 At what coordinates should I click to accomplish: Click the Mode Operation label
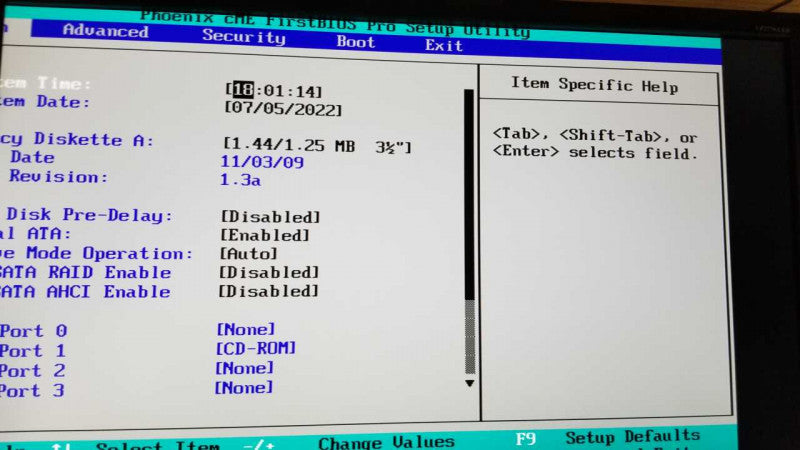[x=97, y=253]
